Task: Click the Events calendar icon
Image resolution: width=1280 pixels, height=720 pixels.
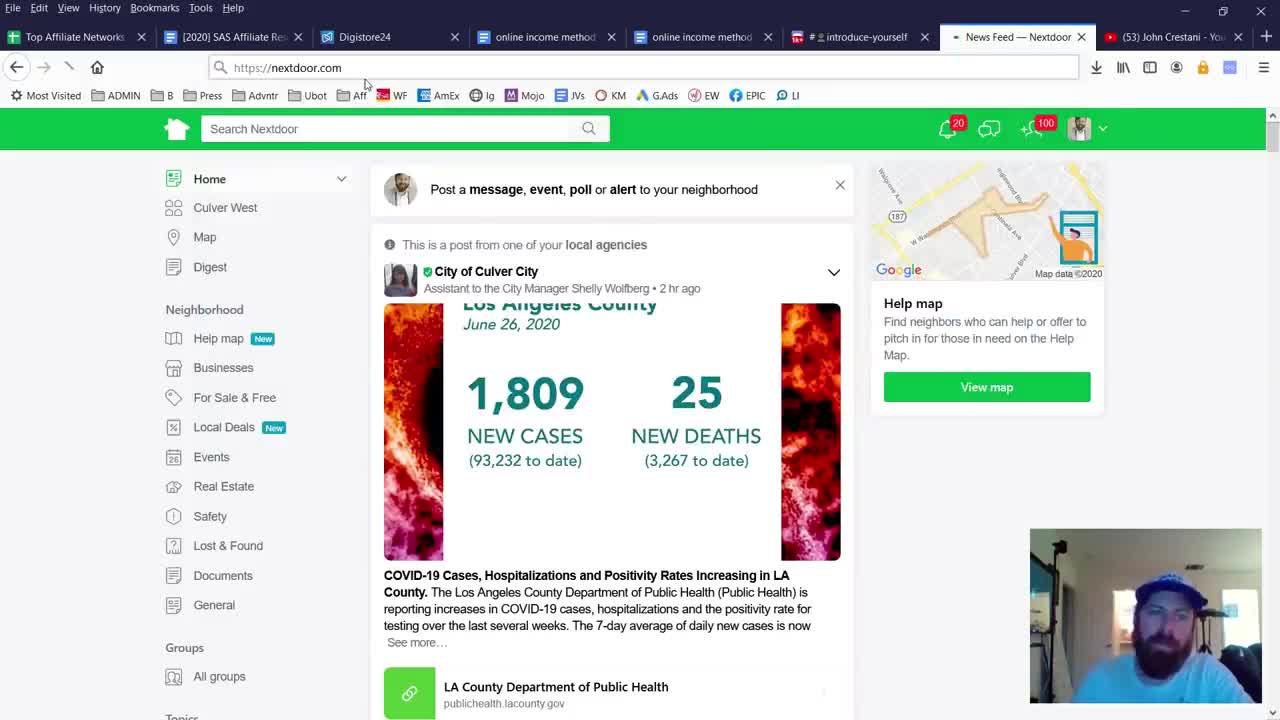Action: pos(174,457)
